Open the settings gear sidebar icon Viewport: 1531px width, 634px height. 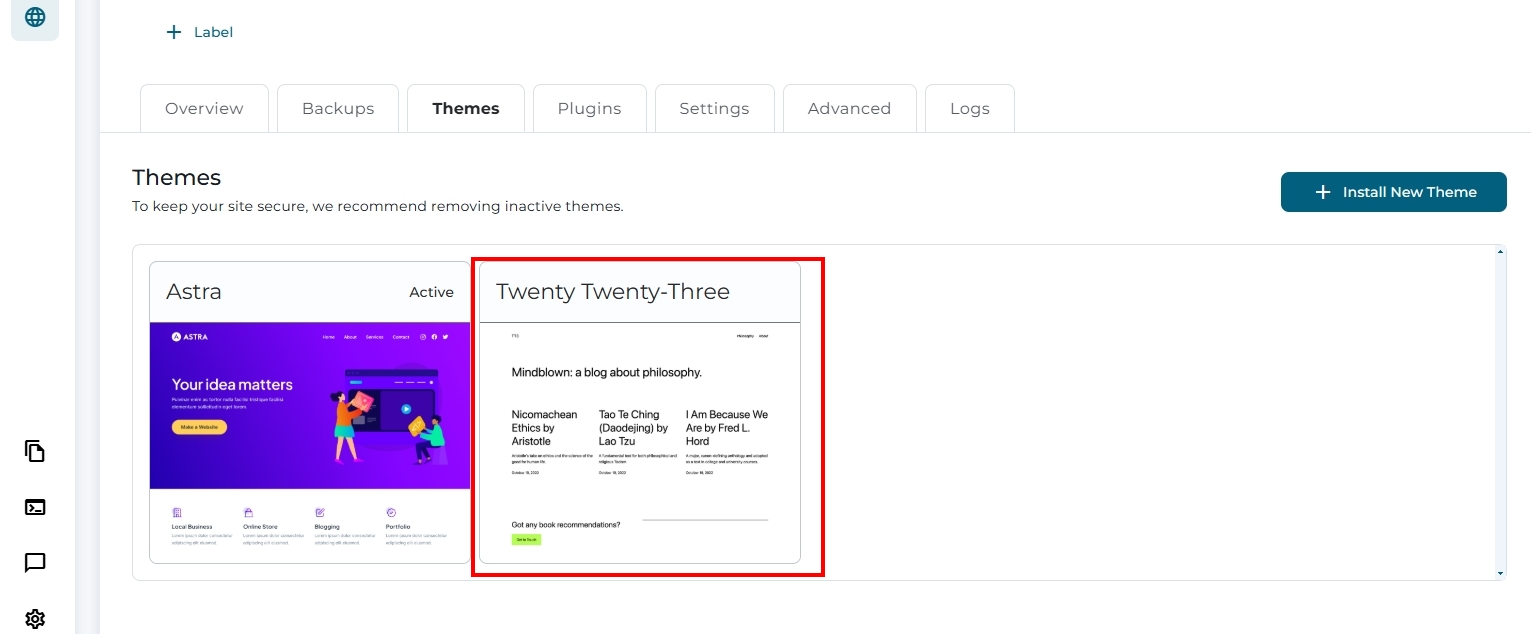pyautogui.click(x=35, y=619)
